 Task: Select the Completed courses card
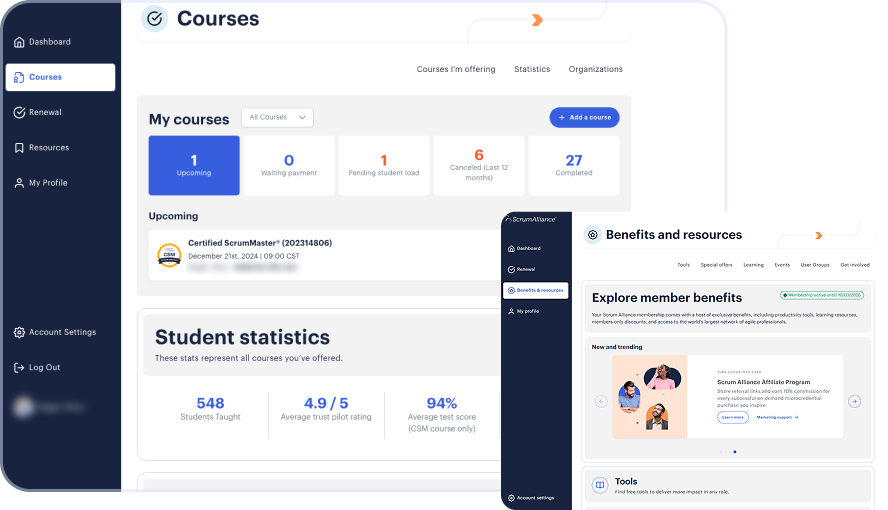click(574, 165)
